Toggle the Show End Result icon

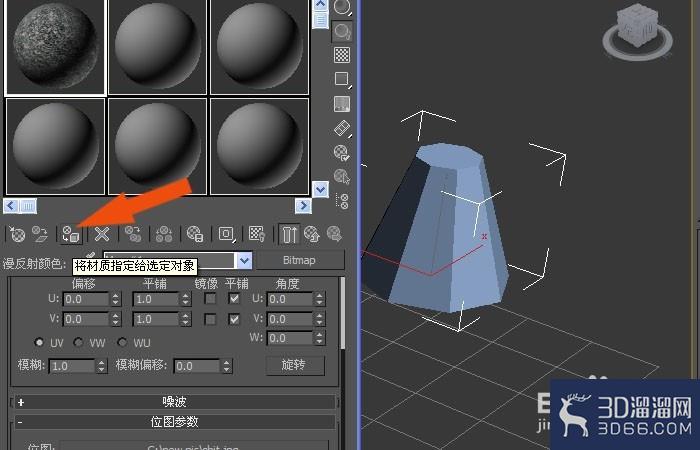[x=289, y=234]
